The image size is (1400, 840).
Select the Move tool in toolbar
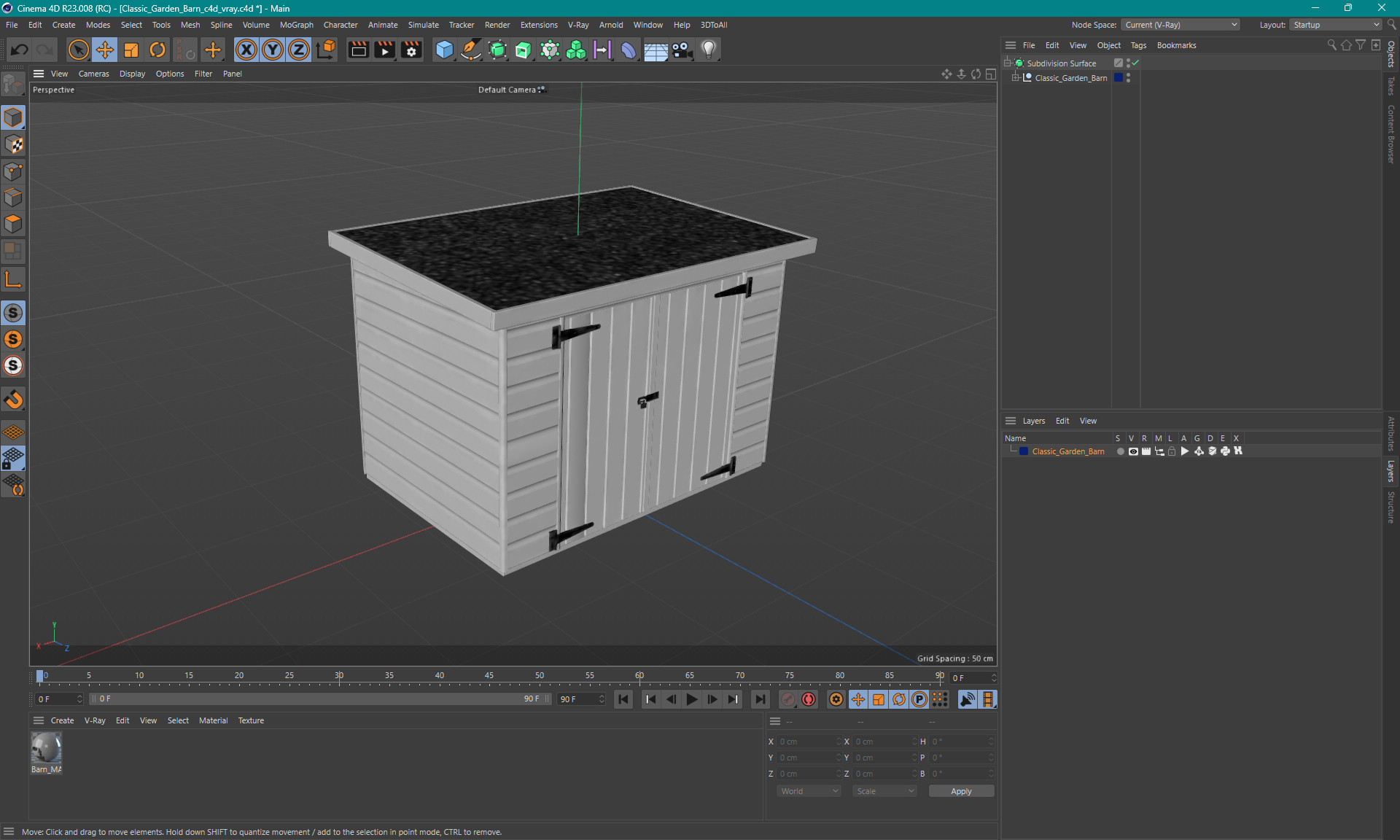(x=103, y=49)
